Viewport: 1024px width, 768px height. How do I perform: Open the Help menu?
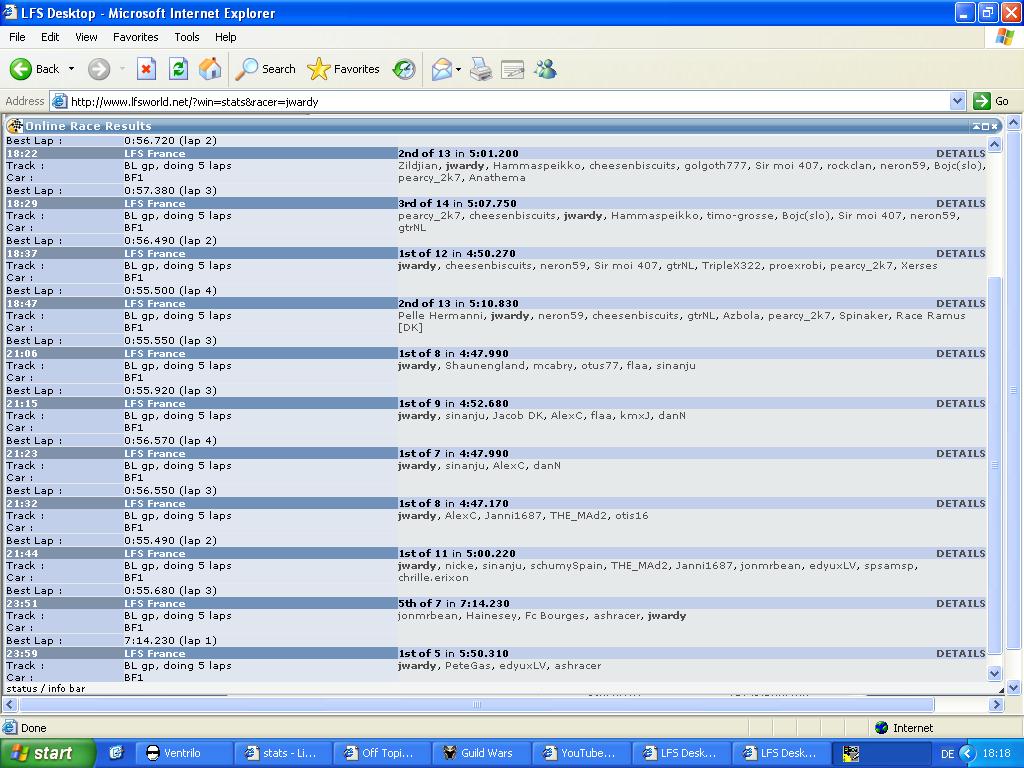[x=226, y=37]
